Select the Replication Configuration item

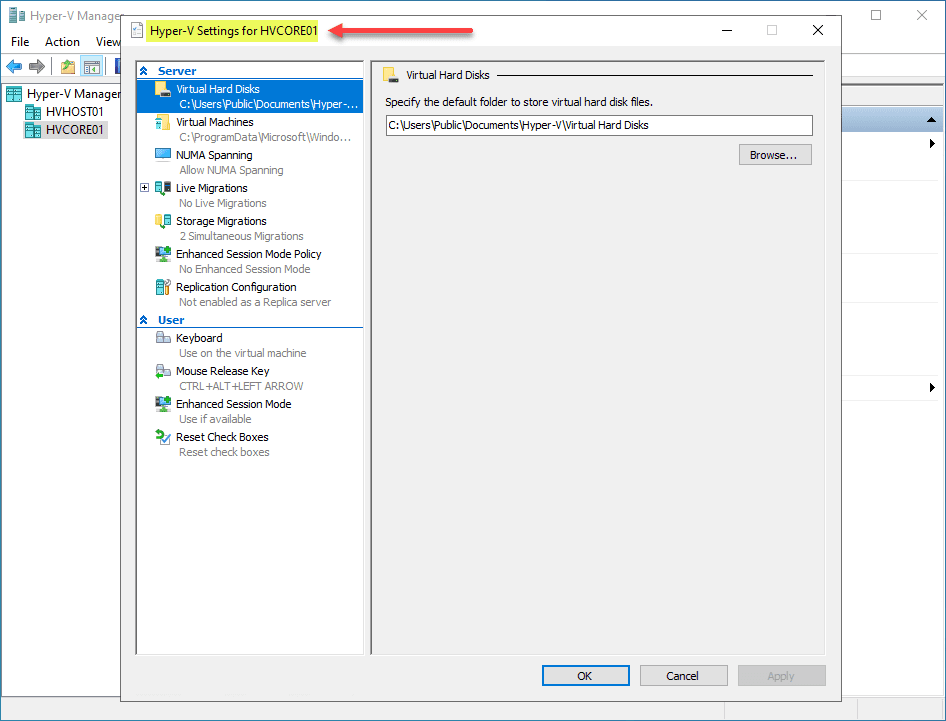[250, 294]
